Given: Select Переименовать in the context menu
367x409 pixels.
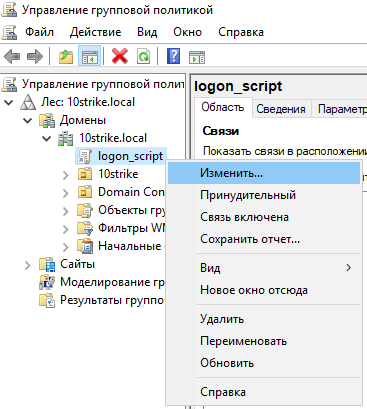Looking at the screenshot, I should (264, 341).
